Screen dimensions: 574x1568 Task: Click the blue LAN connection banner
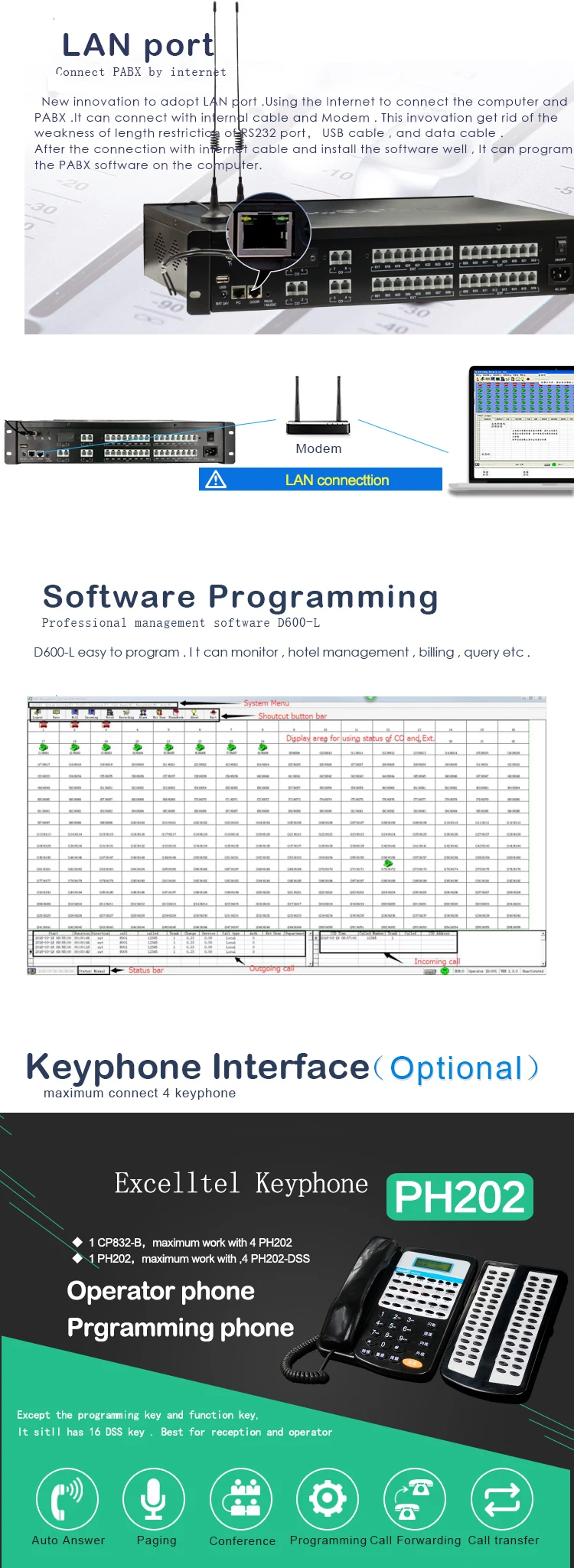pyautogui.click(x=321, y=480)
